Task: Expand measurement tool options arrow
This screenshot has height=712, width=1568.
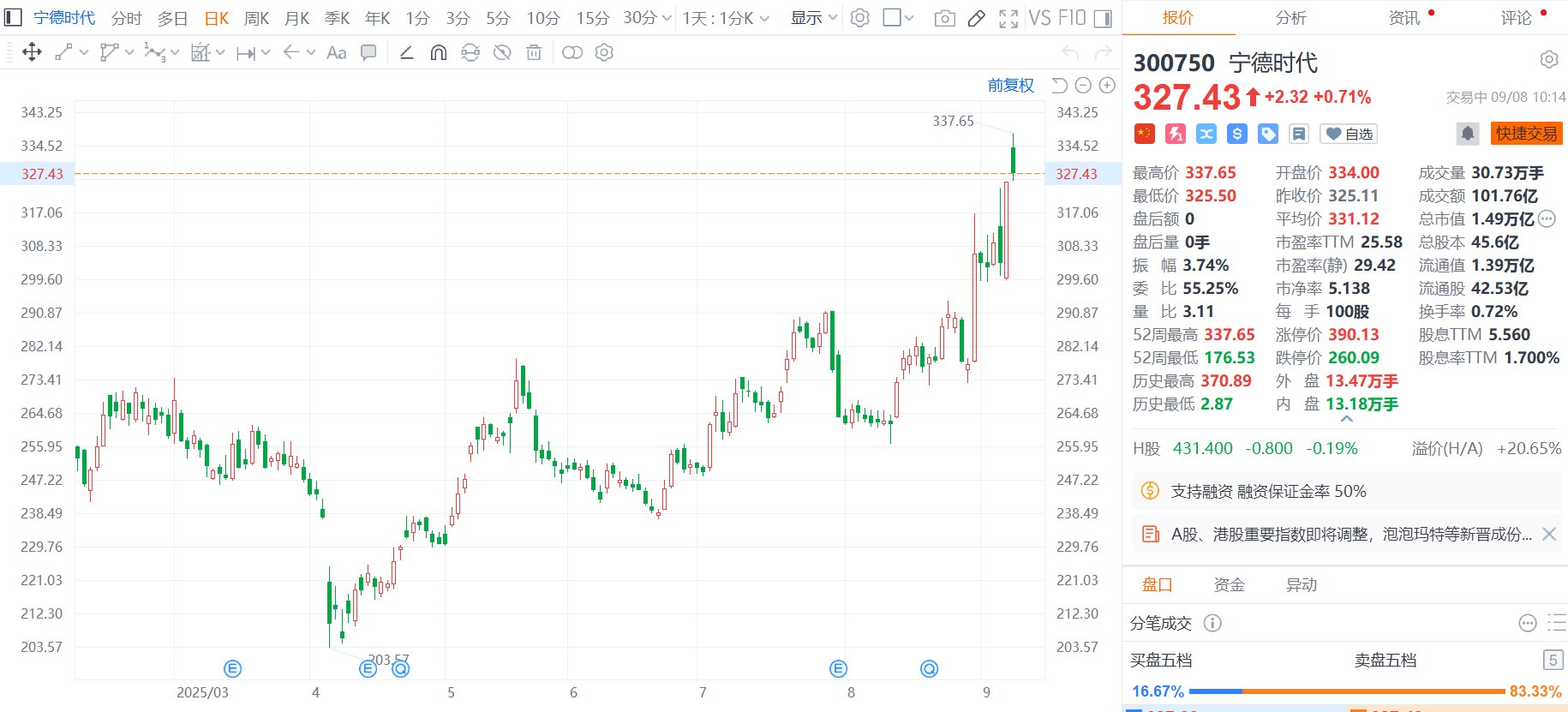Action: 220,52
